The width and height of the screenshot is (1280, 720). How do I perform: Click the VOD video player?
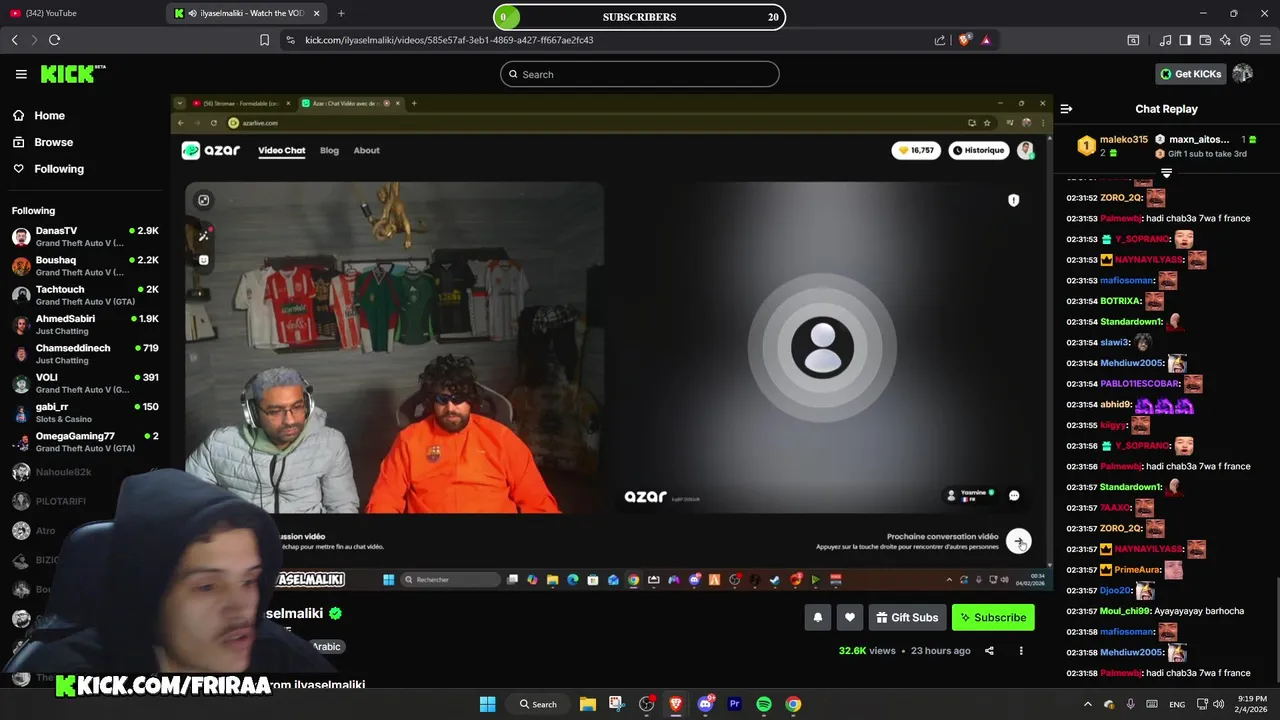click(x=611, y=343)
